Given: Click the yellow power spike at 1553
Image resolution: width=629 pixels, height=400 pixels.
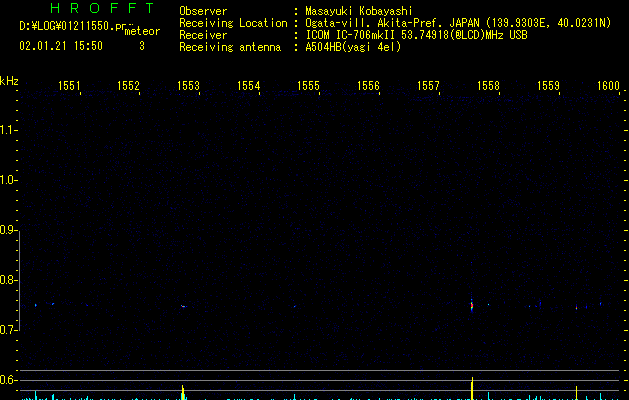Looking at the screenshot, I should click(183, 392).
